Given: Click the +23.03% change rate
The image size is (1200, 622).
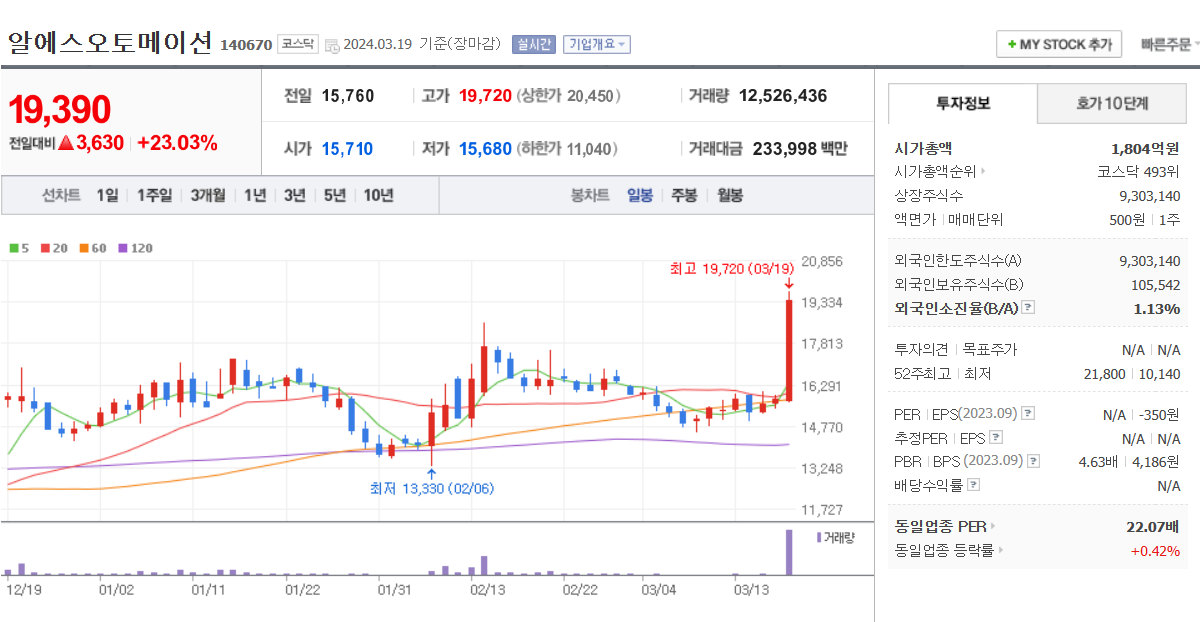Looking at the screenshot, I should (x=177, y=142).
